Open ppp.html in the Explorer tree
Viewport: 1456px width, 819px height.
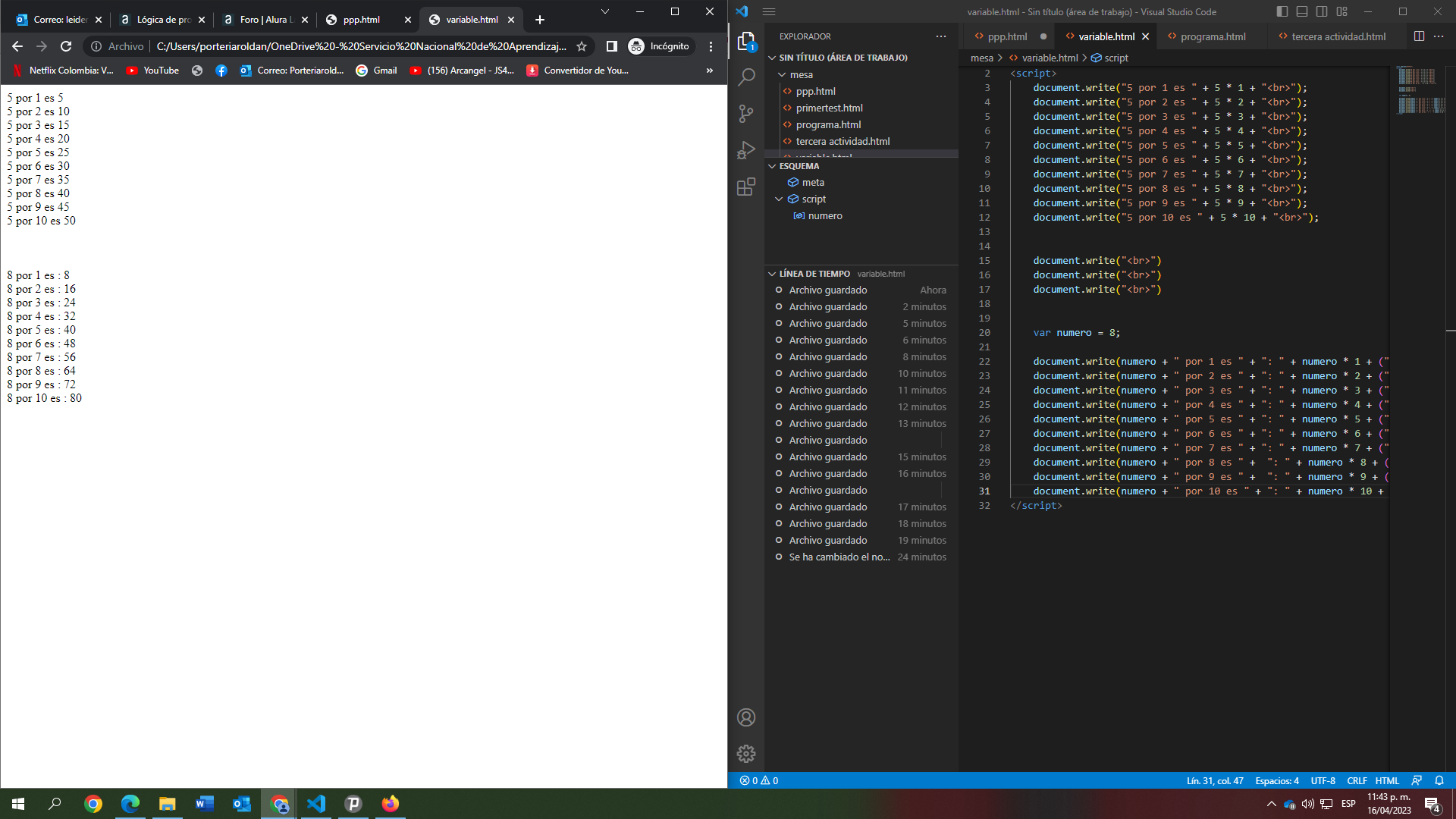815,91
